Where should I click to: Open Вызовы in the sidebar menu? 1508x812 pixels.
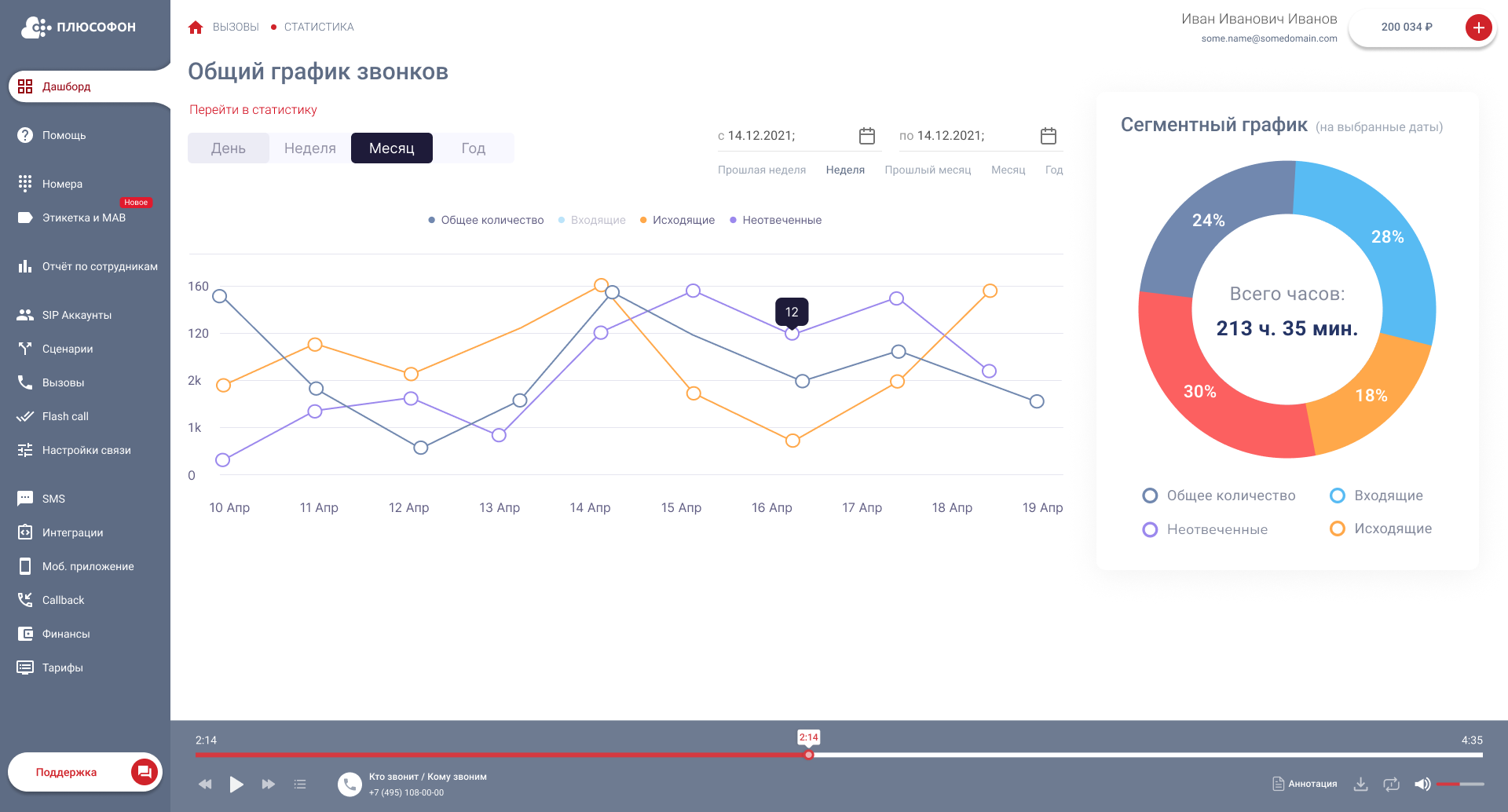63,382
